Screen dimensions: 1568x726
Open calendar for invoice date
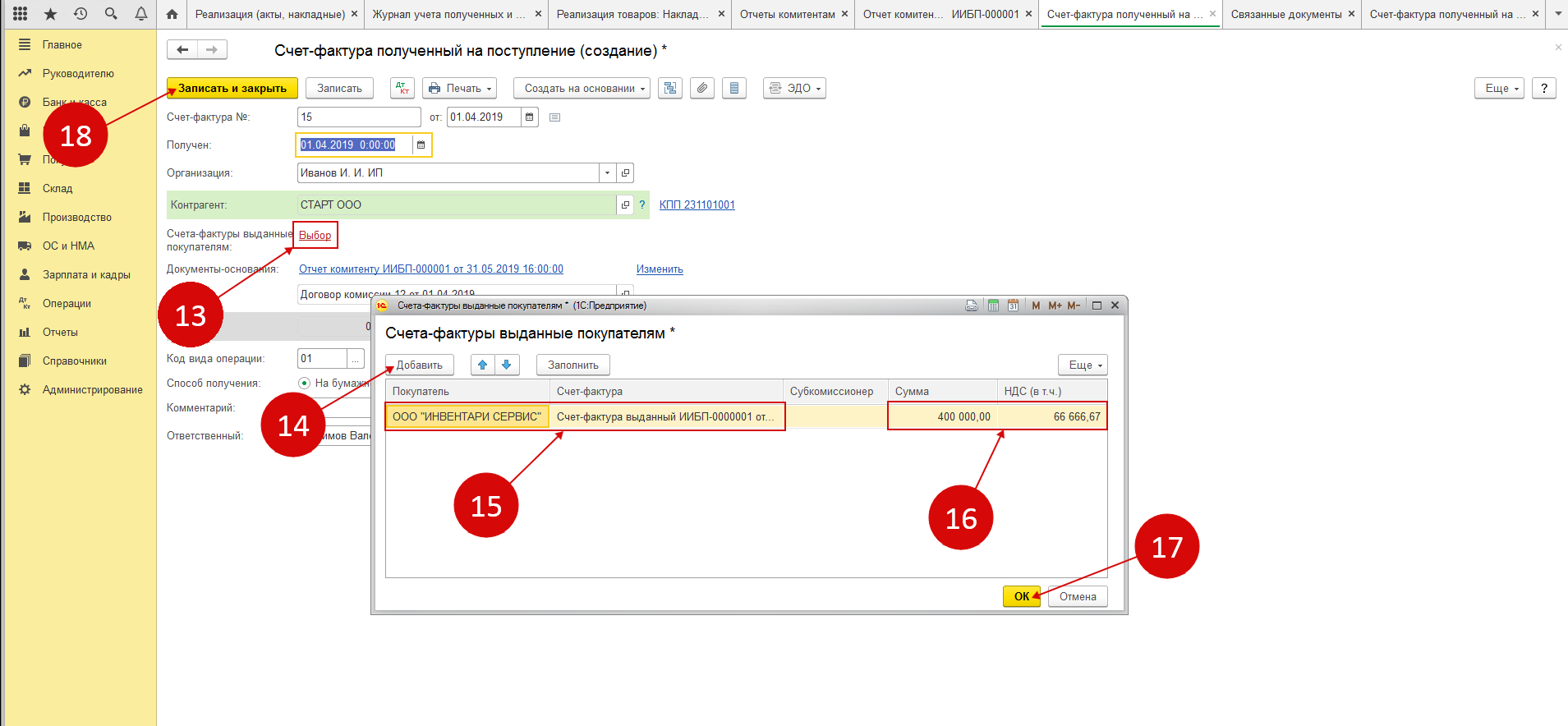click(530, 117)
